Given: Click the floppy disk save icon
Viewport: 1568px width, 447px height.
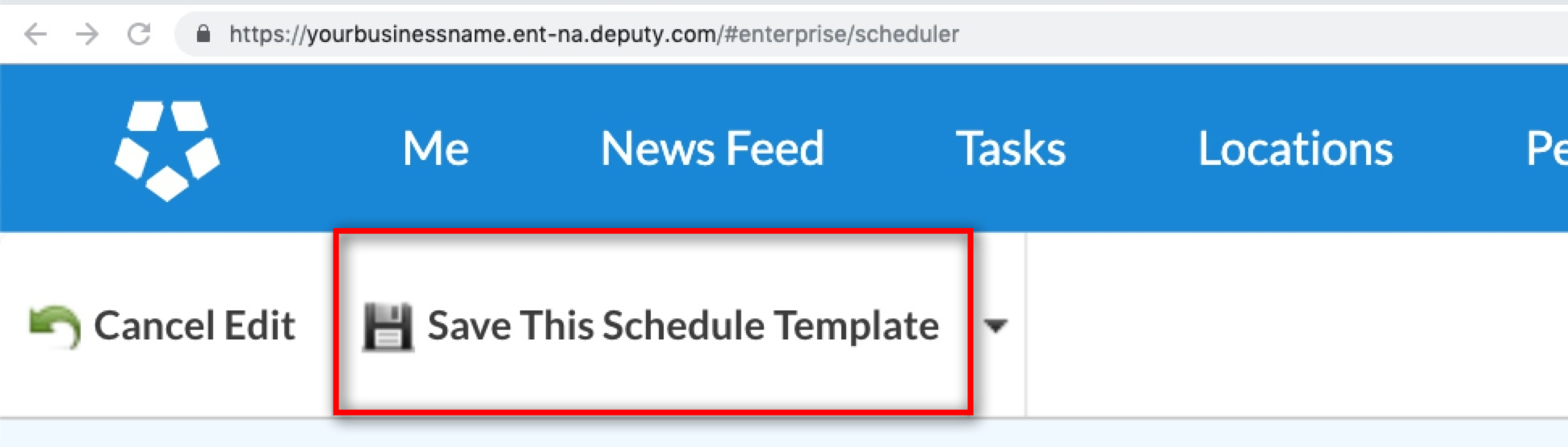Looking at the screenshot, I should pos(388,327).
